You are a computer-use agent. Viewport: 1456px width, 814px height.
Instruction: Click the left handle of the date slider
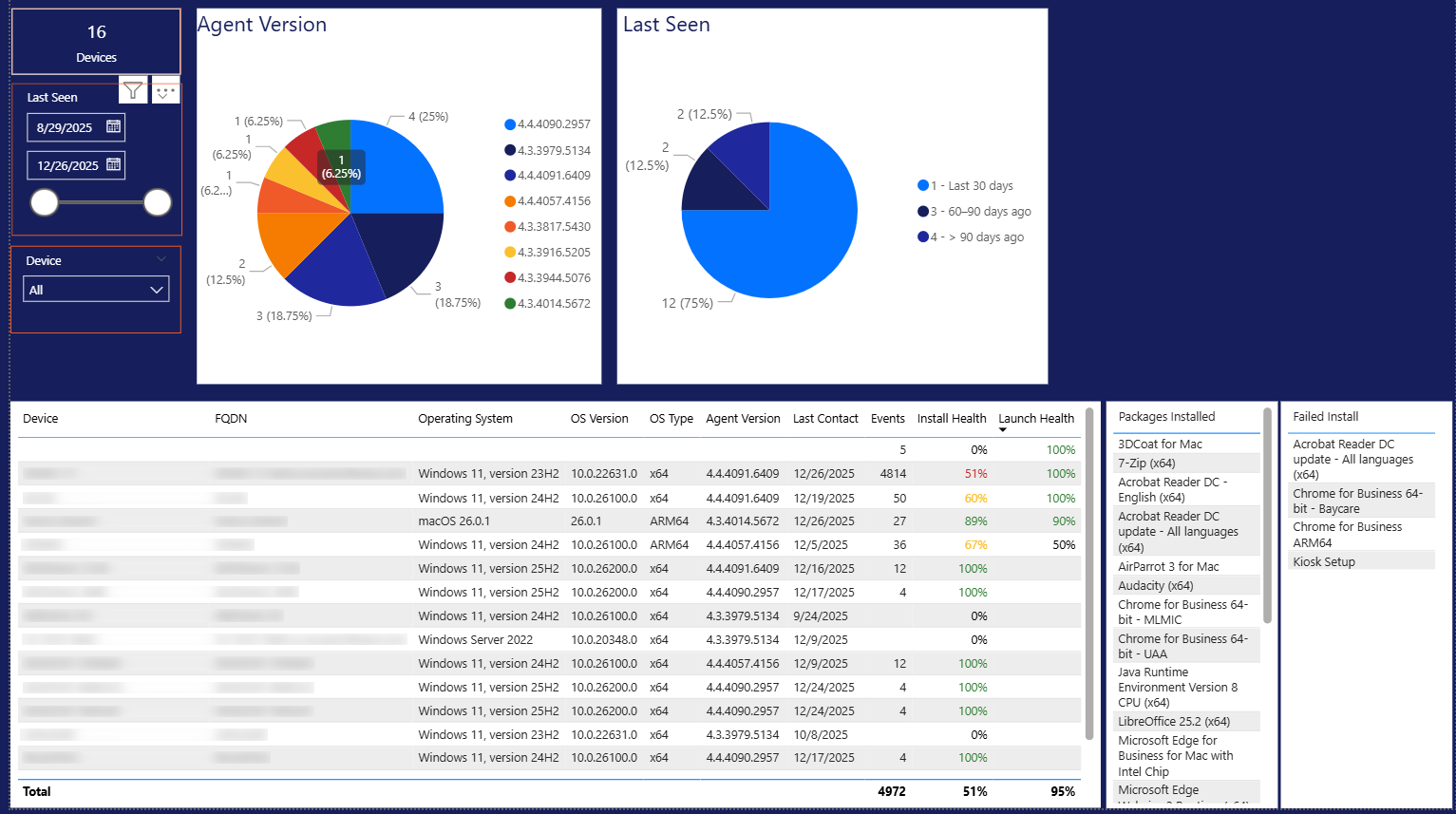click(45, 202)
